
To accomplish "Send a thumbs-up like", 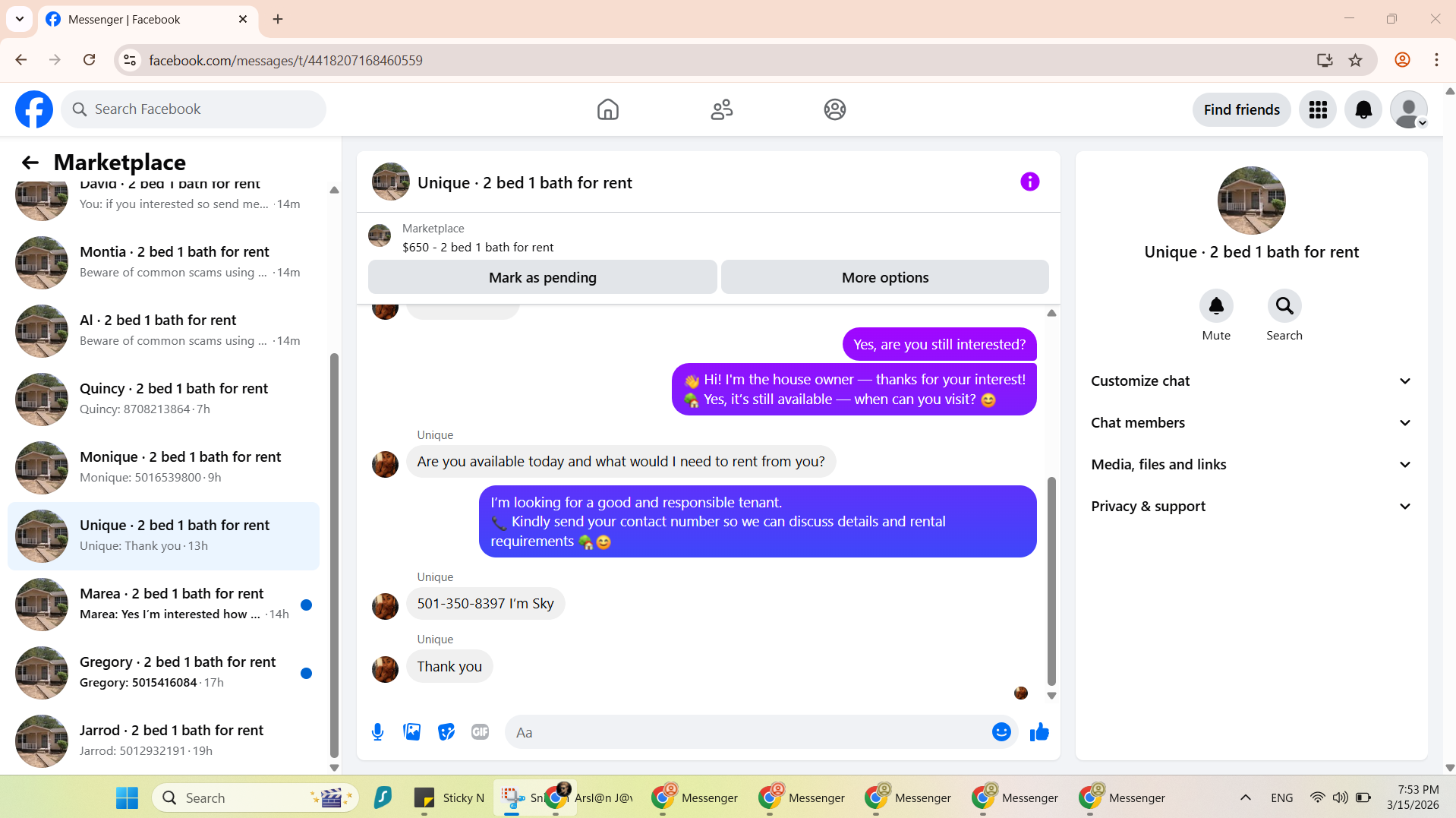I will pos(1039,732).
